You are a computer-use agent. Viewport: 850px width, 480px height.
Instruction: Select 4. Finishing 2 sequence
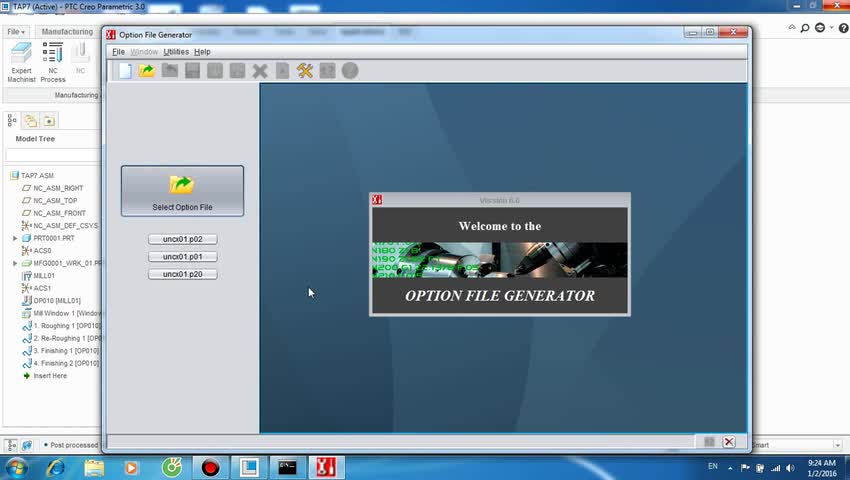61,363
